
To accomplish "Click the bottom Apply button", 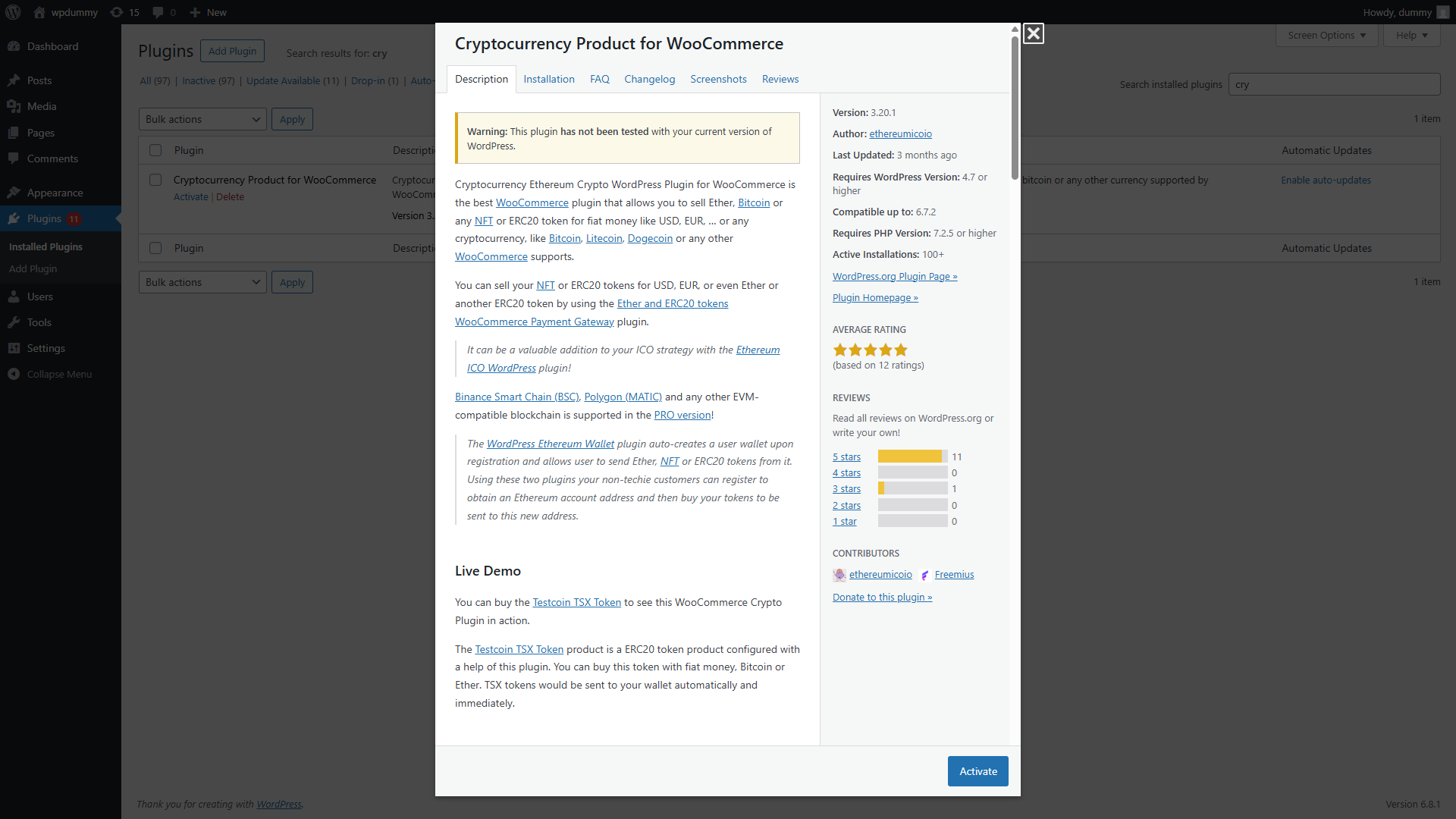I will pyautogui.click(x=292, y=282).
